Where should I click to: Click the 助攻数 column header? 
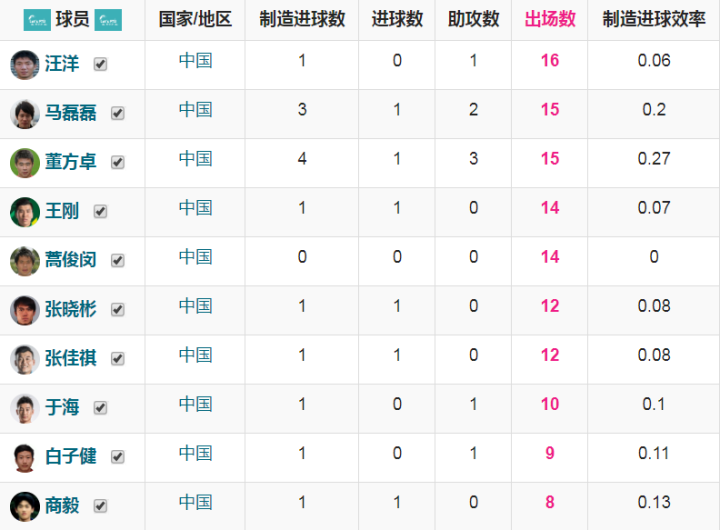(x=474, y=19)
